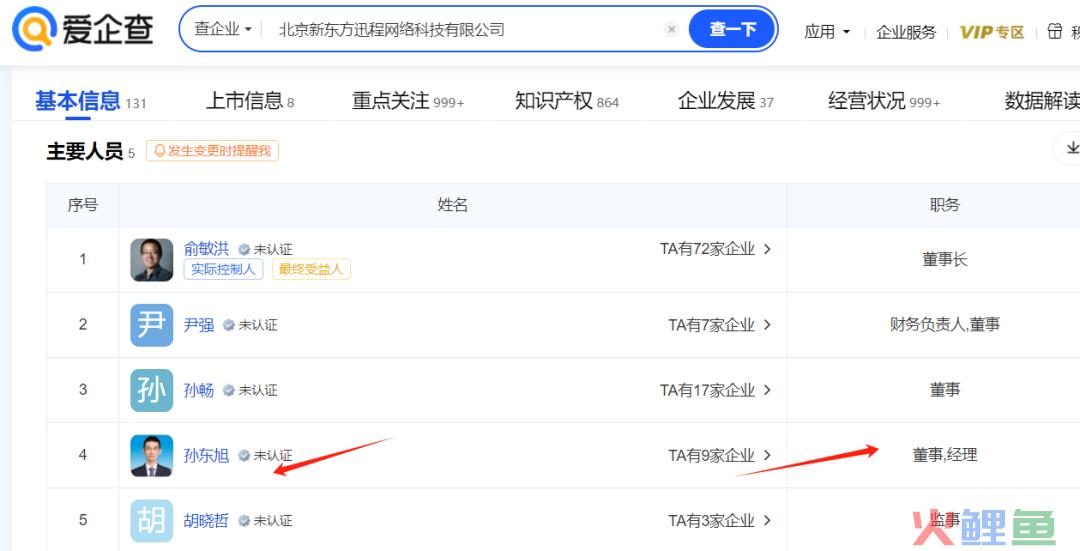Screen dimensions: 1080x551
Task: Open the 经营状况 tab
Action: (883, 101)
